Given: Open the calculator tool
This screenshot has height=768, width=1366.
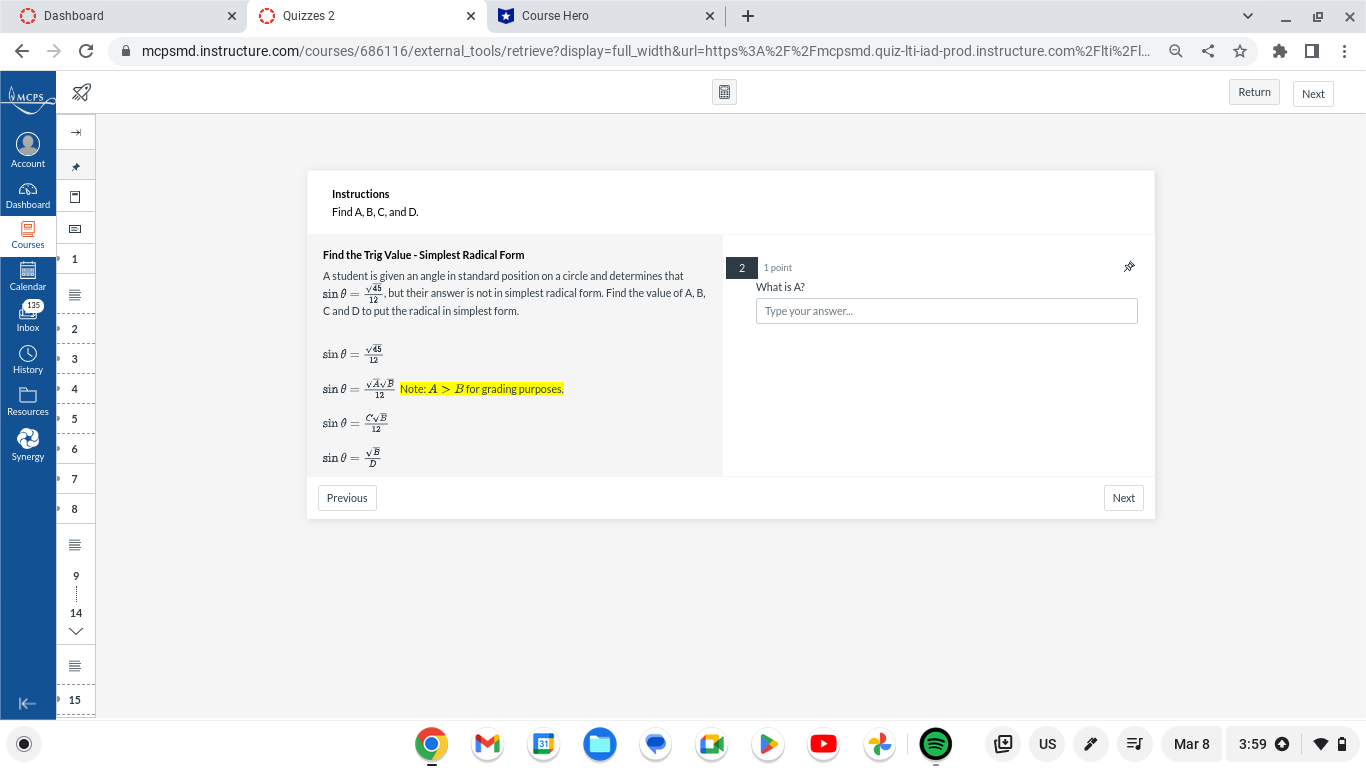Looking at the screenshot, I should click(723, 91).
